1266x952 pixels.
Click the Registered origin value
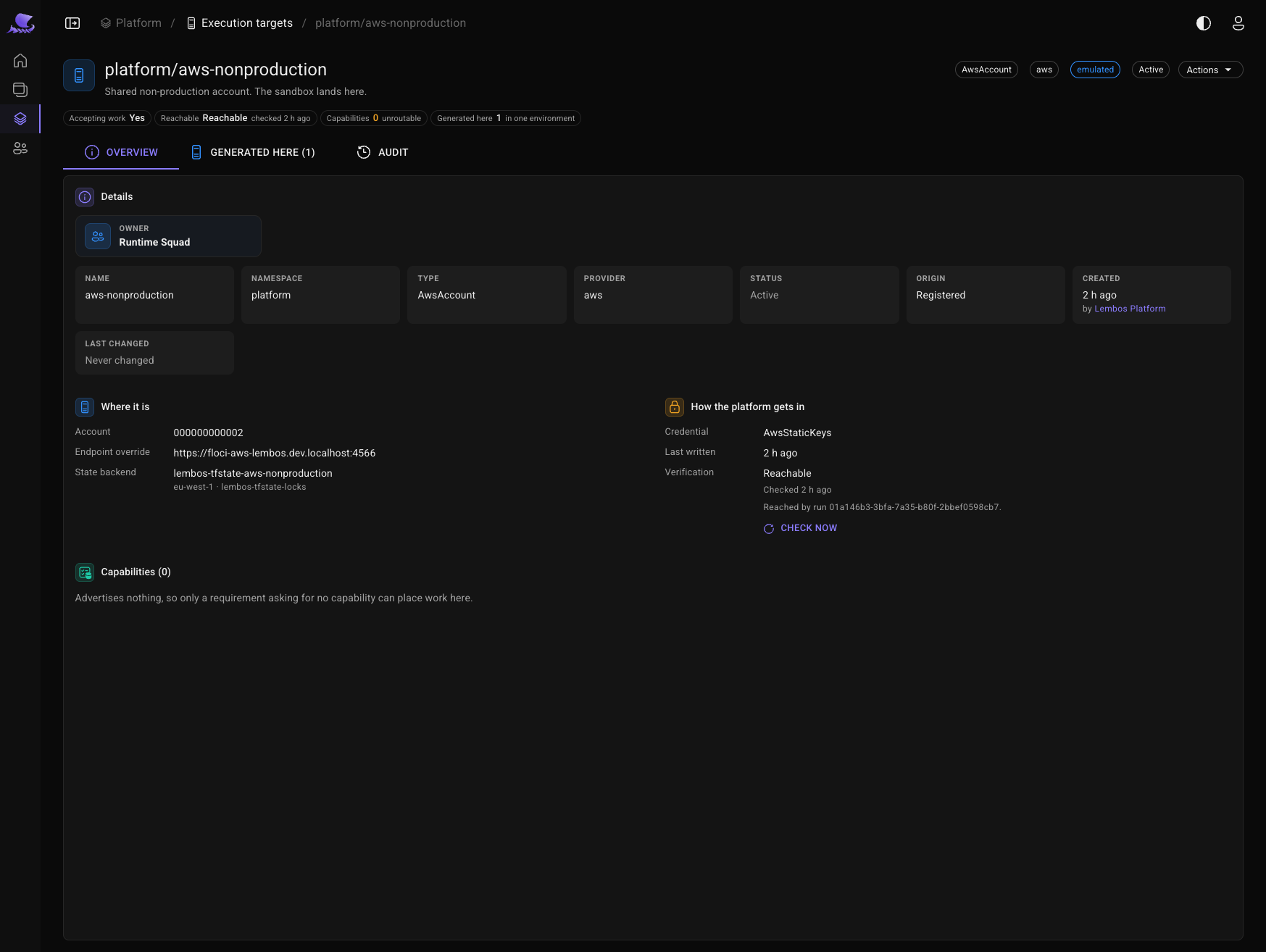941,295
